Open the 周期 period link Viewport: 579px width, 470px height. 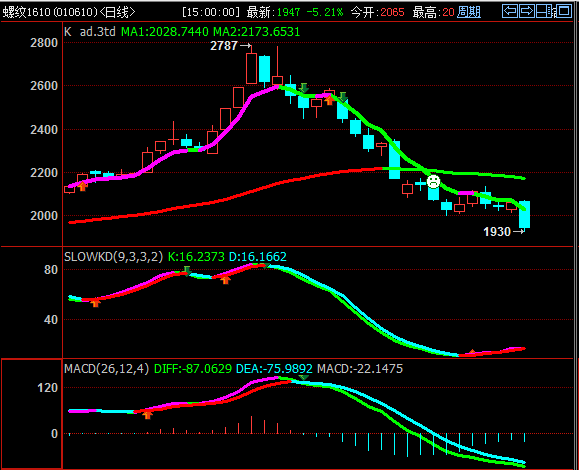pos(469,12)
